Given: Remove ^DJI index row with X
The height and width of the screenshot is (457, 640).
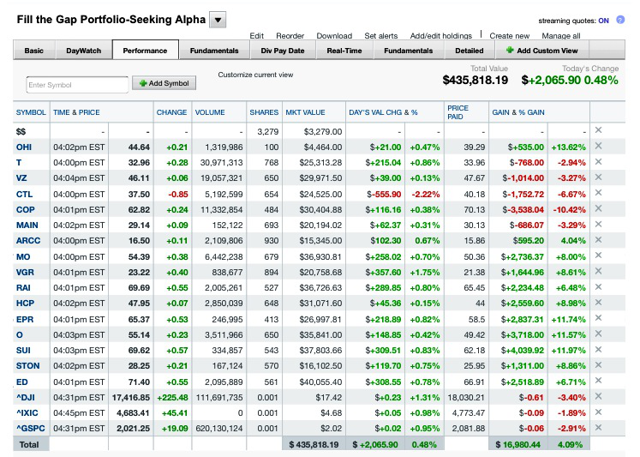Looking at the screenshot, I should tap(598, 396).
